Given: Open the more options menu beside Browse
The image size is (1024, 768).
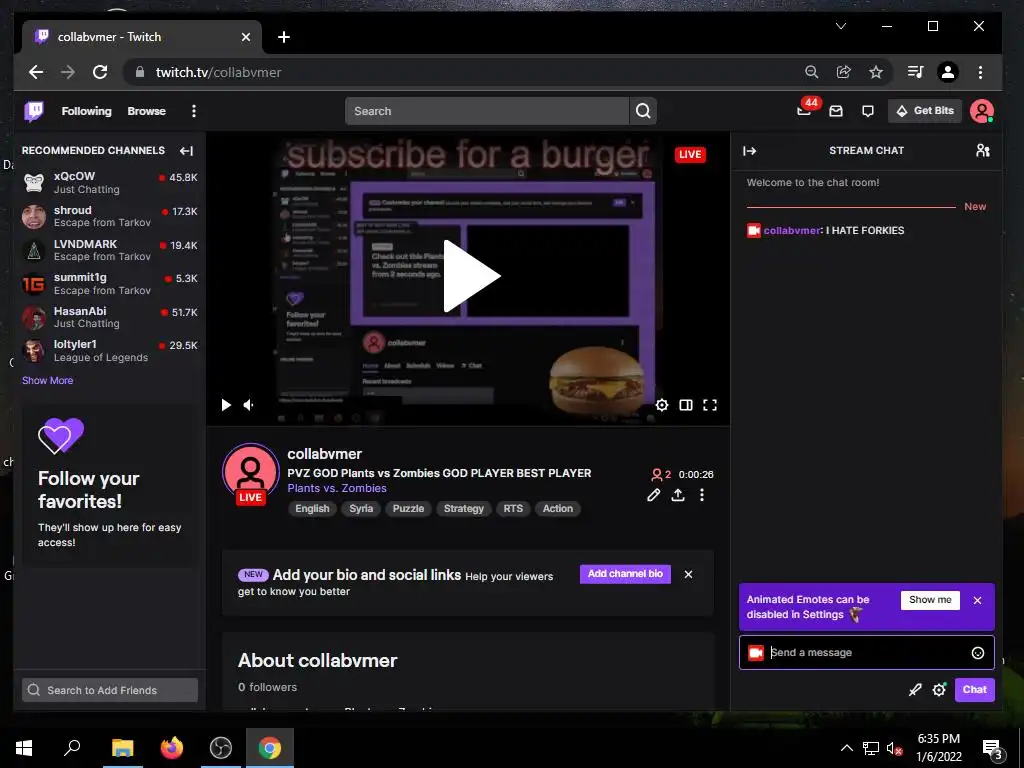Looking at the screenshot, I should pyautogui.click(x=193, y=111).
